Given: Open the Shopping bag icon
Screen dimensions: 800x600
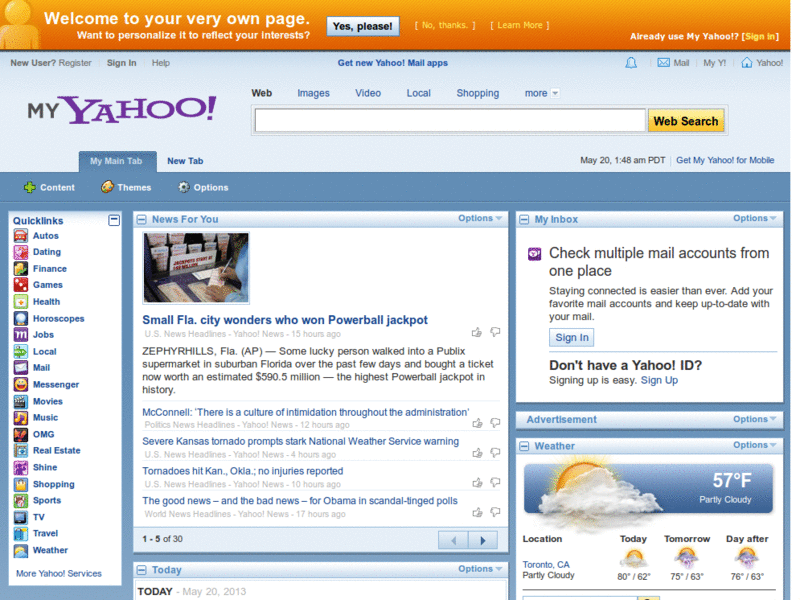Looking at the screenshot, I should (x=21, y=484).
